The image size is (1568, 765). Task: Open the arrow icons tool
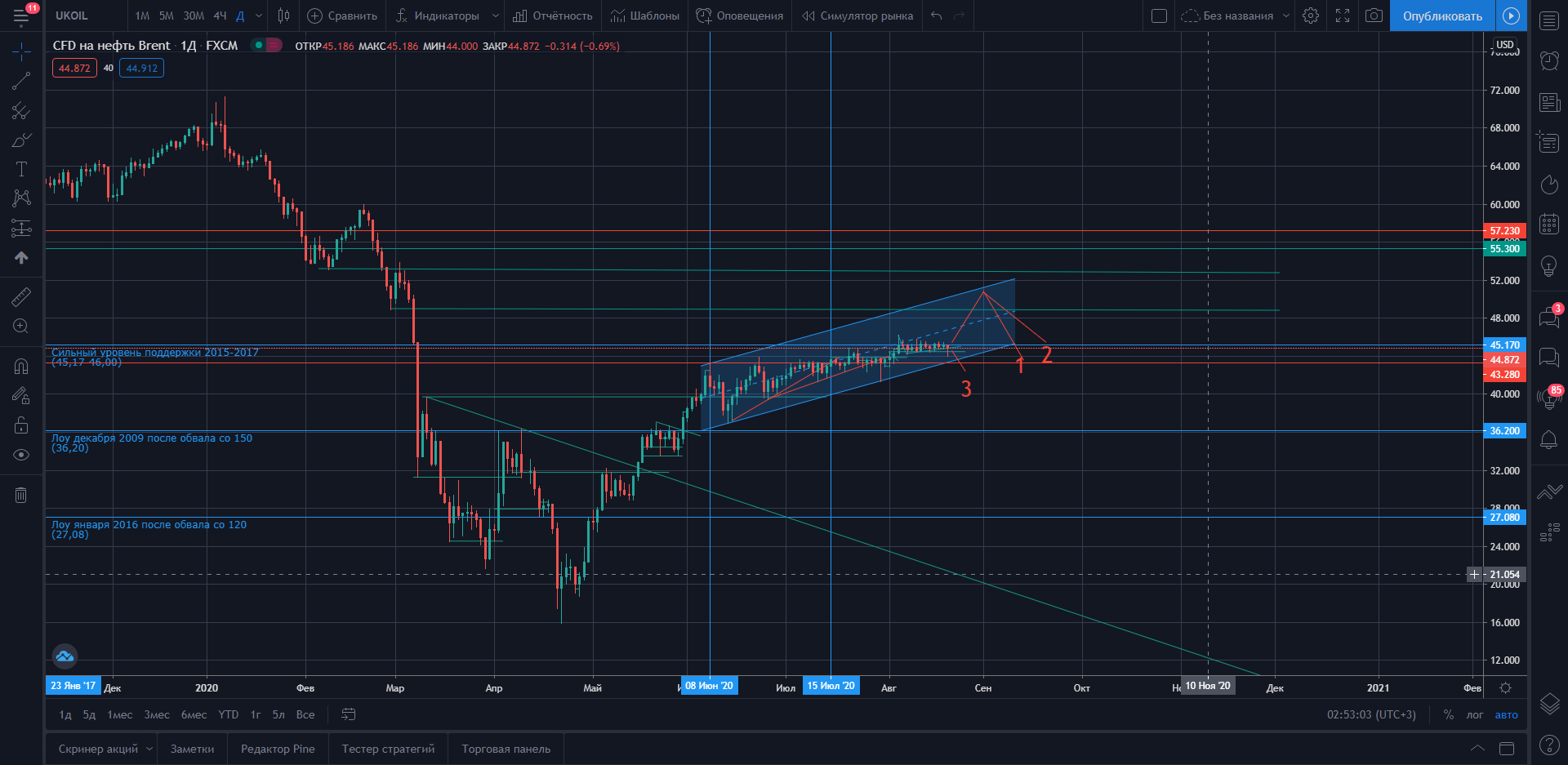click(x=21, y=257)
